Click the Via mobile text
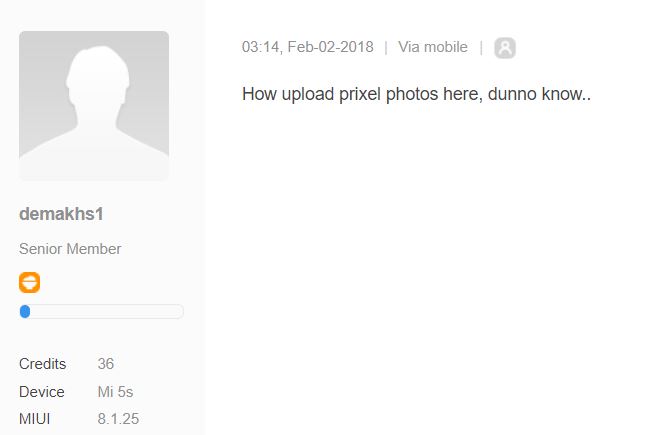The width and height of the screenshot is (646, 435). tap(433, 47)
